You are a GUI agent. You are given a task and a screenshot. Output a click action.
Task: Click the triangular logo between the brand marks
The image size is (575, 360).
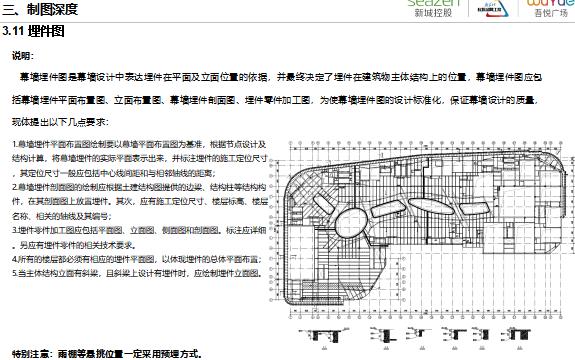point(493,8)
